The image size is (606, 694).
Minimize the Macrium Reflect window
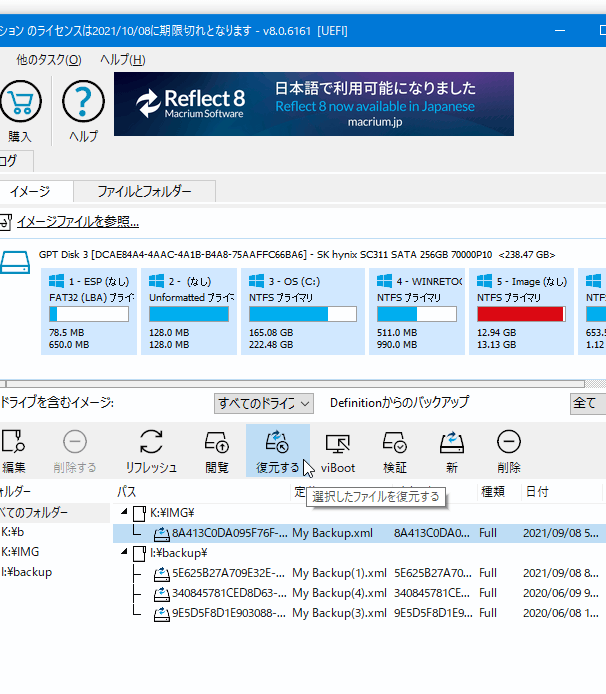click(560, 31)
